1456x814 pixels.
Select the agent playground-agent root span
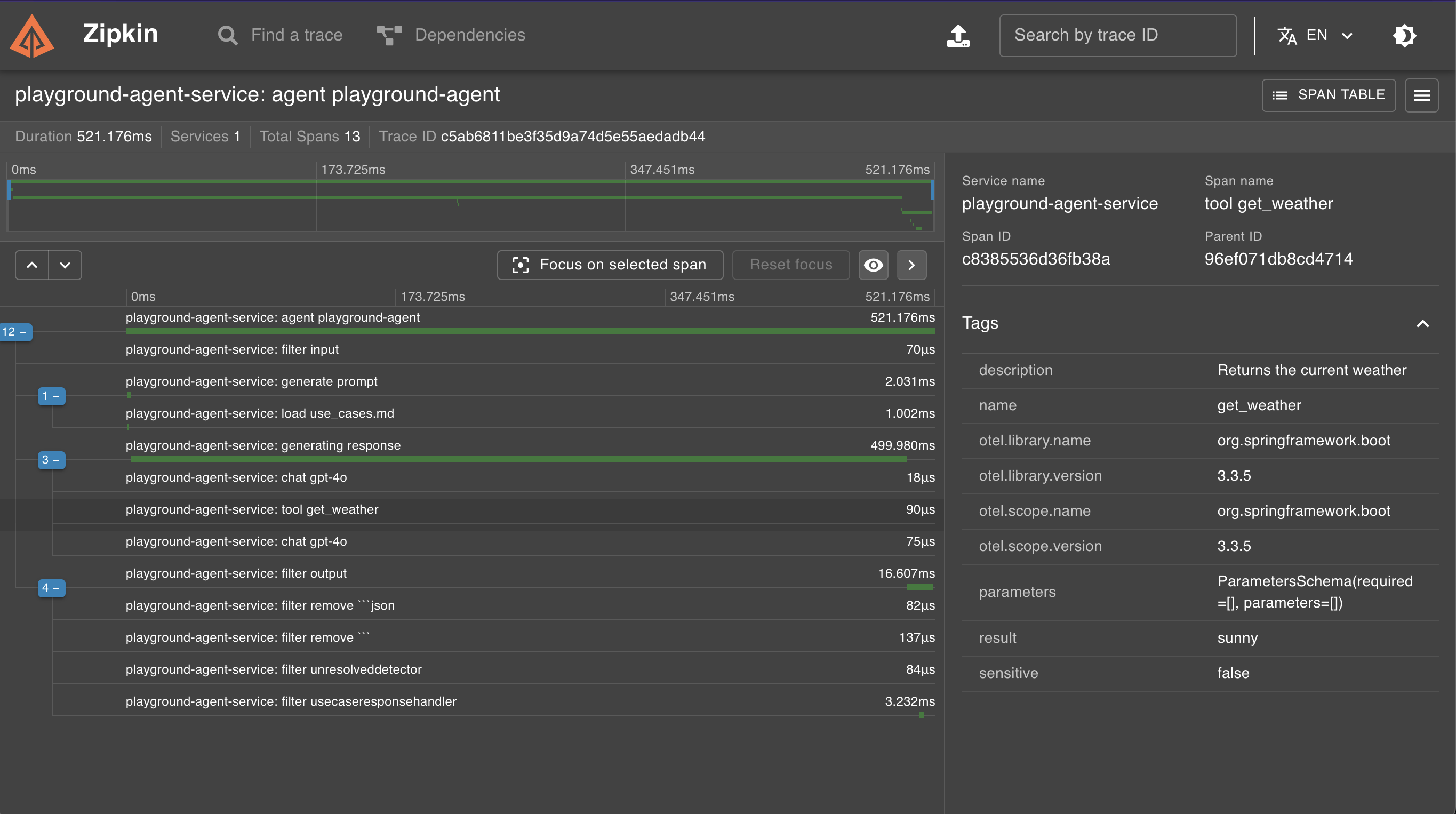(x=530, y=323)
